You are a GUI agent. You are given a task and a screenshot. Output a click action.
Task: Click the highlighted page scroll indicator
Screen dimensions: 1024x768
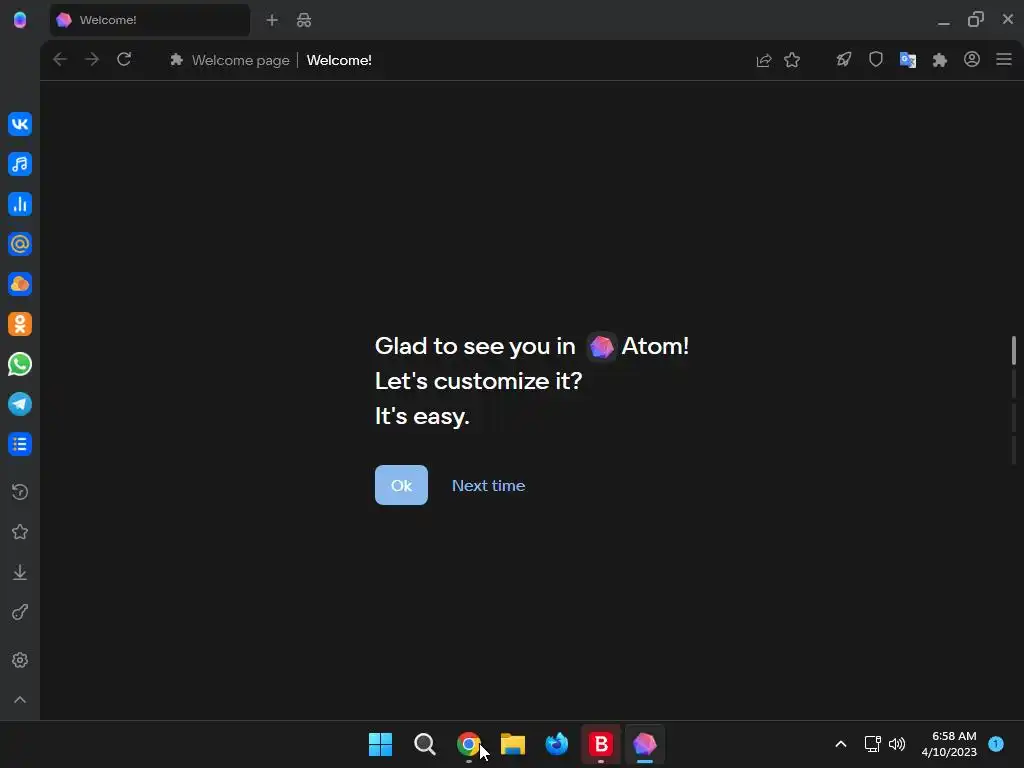1014,350
